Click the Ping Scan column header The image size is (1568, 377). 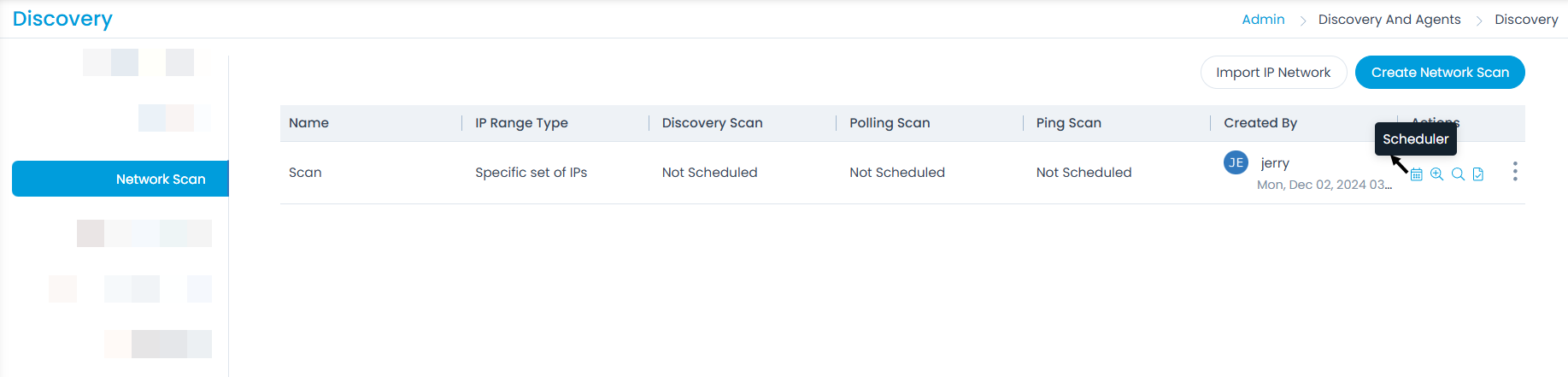pyautogui.click(x=1068, y=123)
